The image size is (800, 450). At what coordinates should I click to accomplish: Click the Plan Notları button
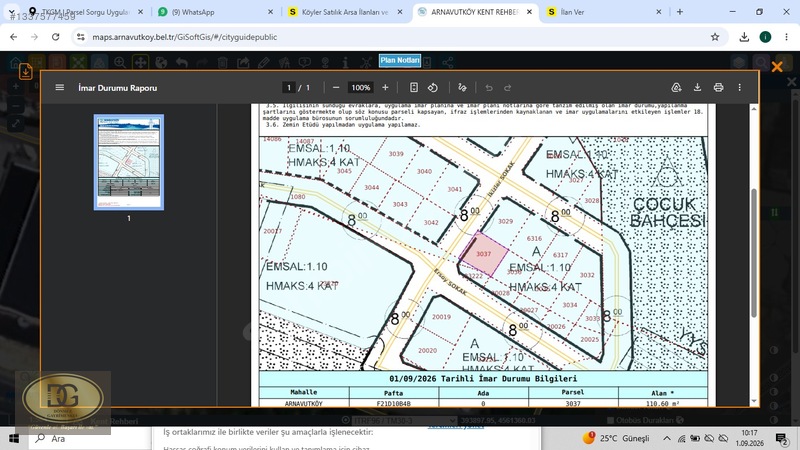400,60
